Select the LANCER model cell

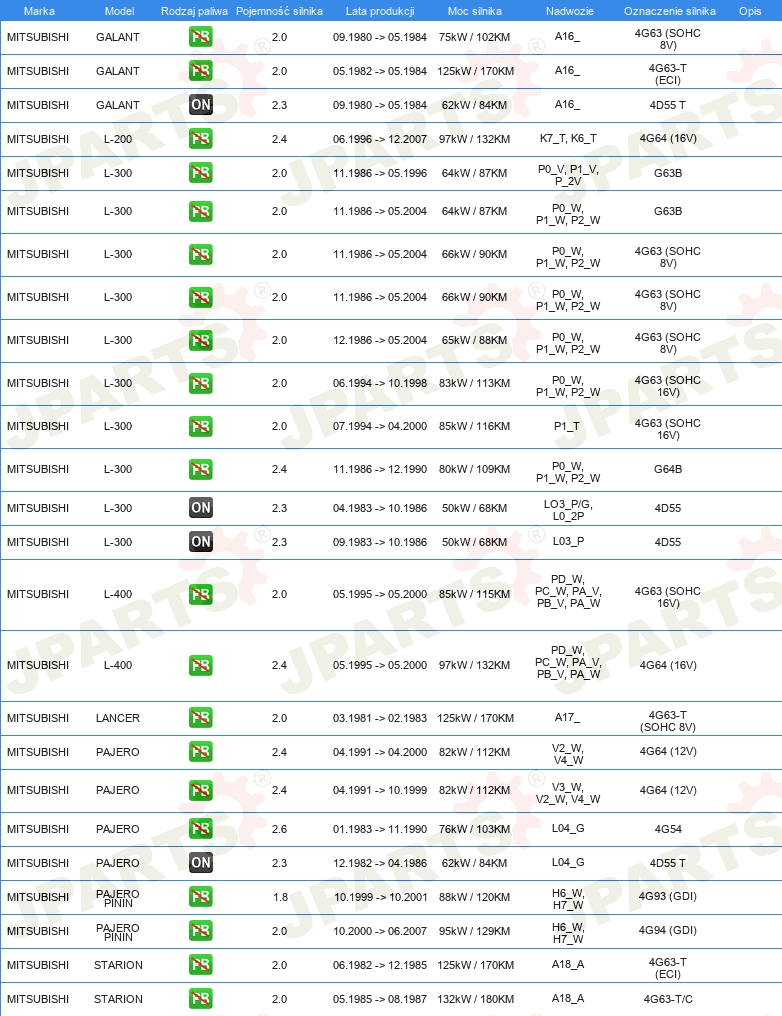(x=118, y=718)
